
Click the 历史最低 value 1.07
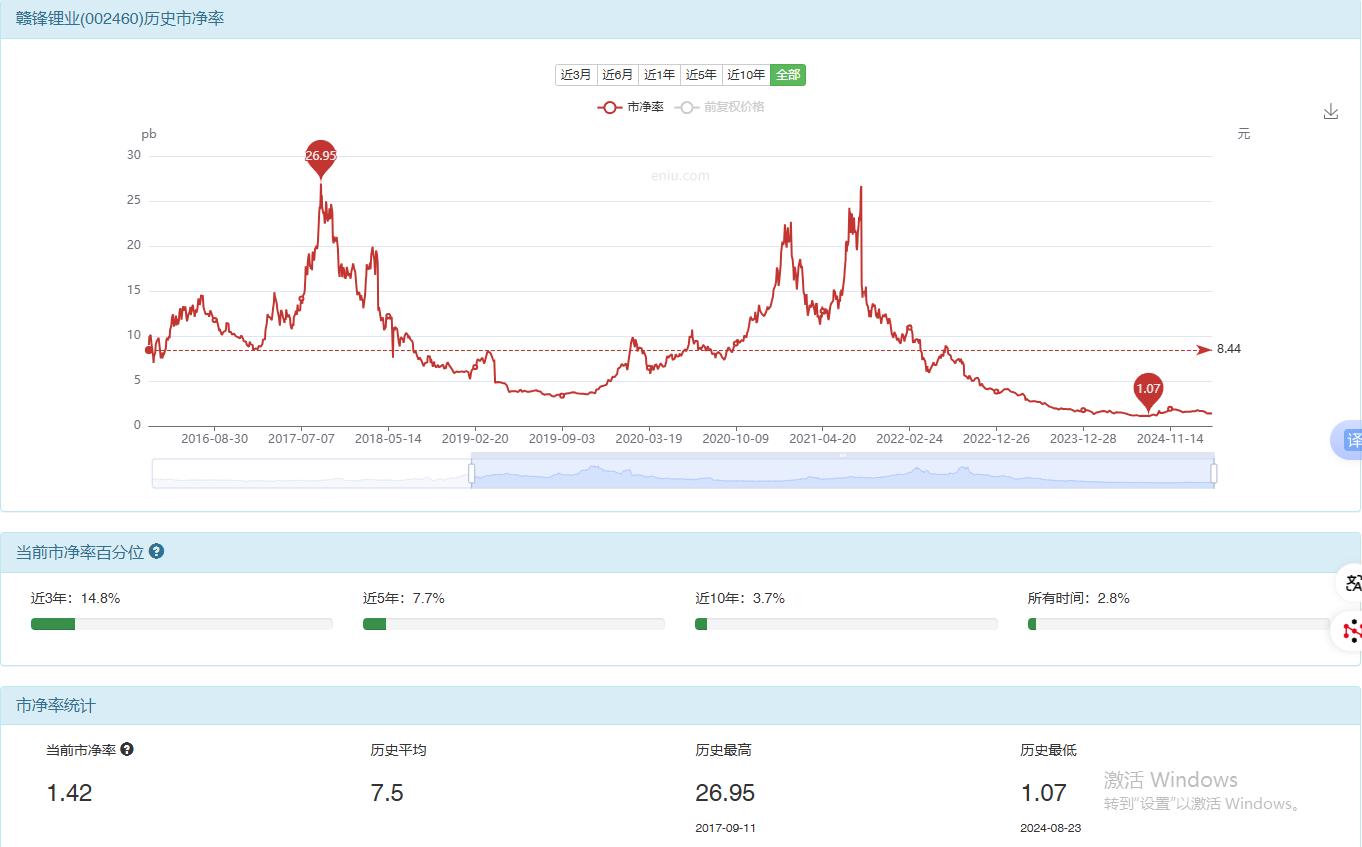tap(1043, 793)
